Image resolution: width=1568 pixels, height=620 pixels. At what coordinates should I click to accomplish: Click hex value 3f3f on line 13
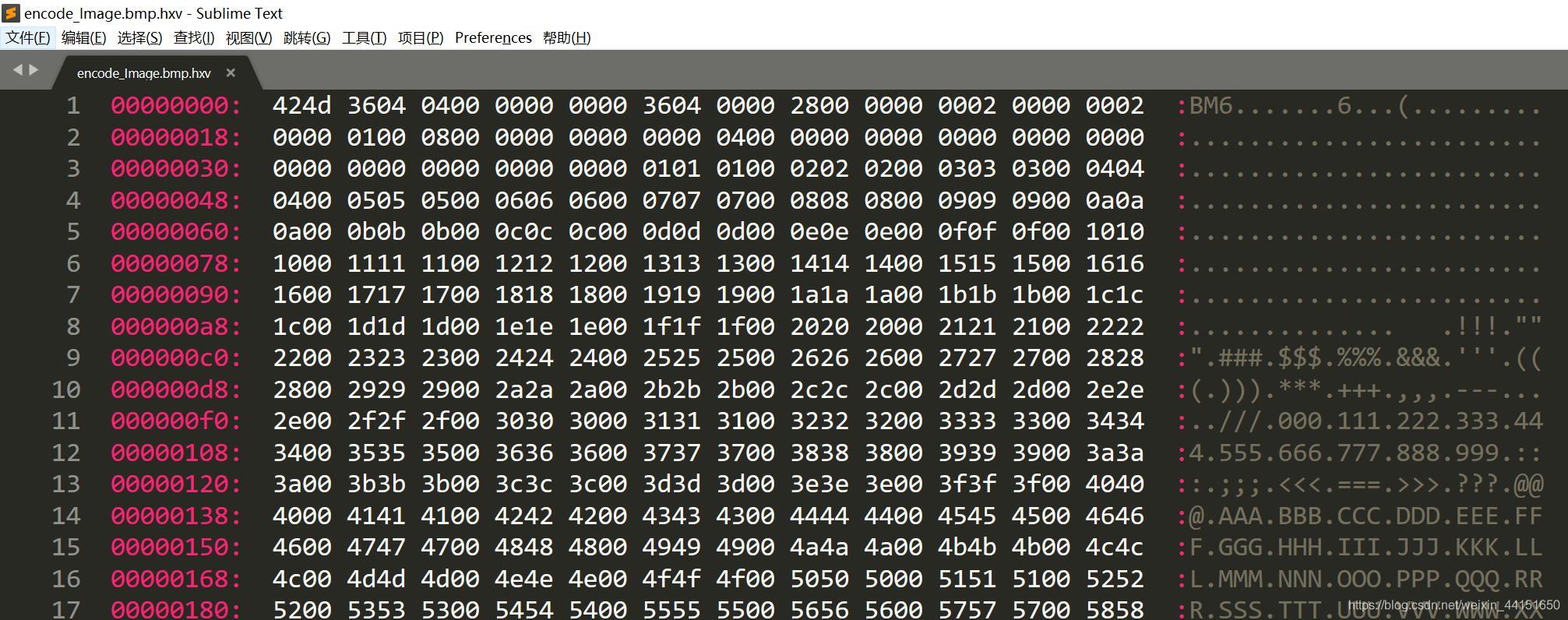pyautogui.click(x=967, y=484)
